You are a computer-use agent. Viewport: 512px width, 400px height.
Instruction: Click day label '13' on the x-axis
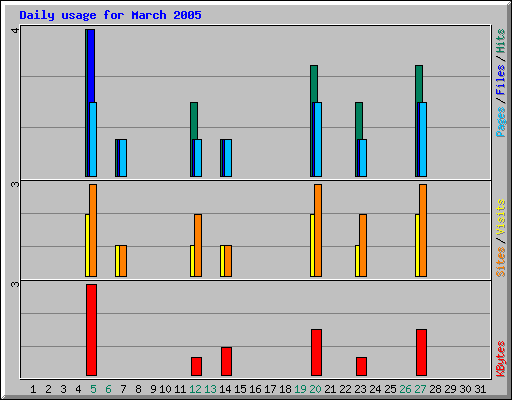210,389
